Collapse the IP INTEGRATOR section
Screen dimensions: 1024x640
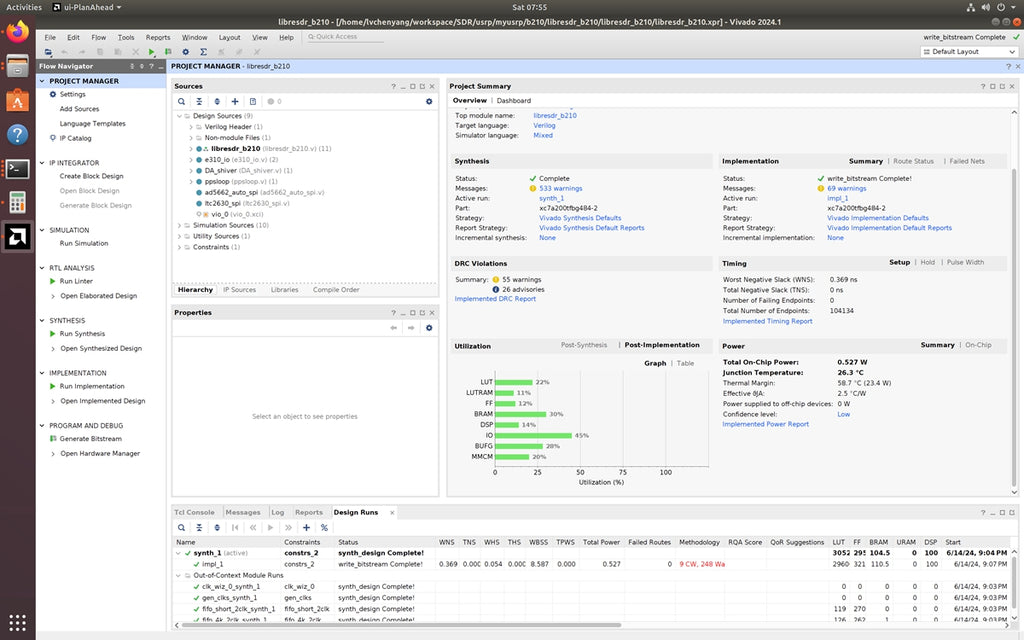pos(42,163)
